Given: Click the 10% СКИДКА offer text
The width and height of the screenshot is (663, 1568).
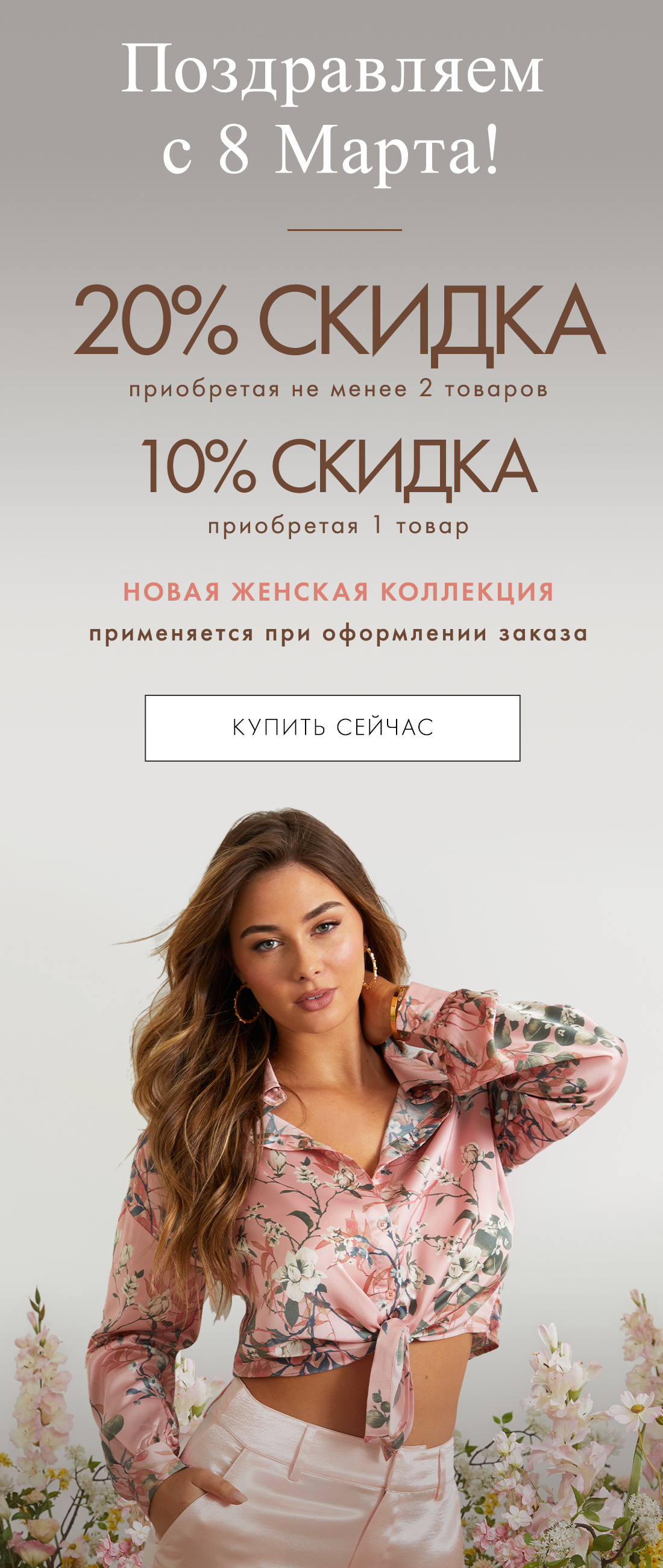Looking at the screenshot, I should [x=339, y=467].
